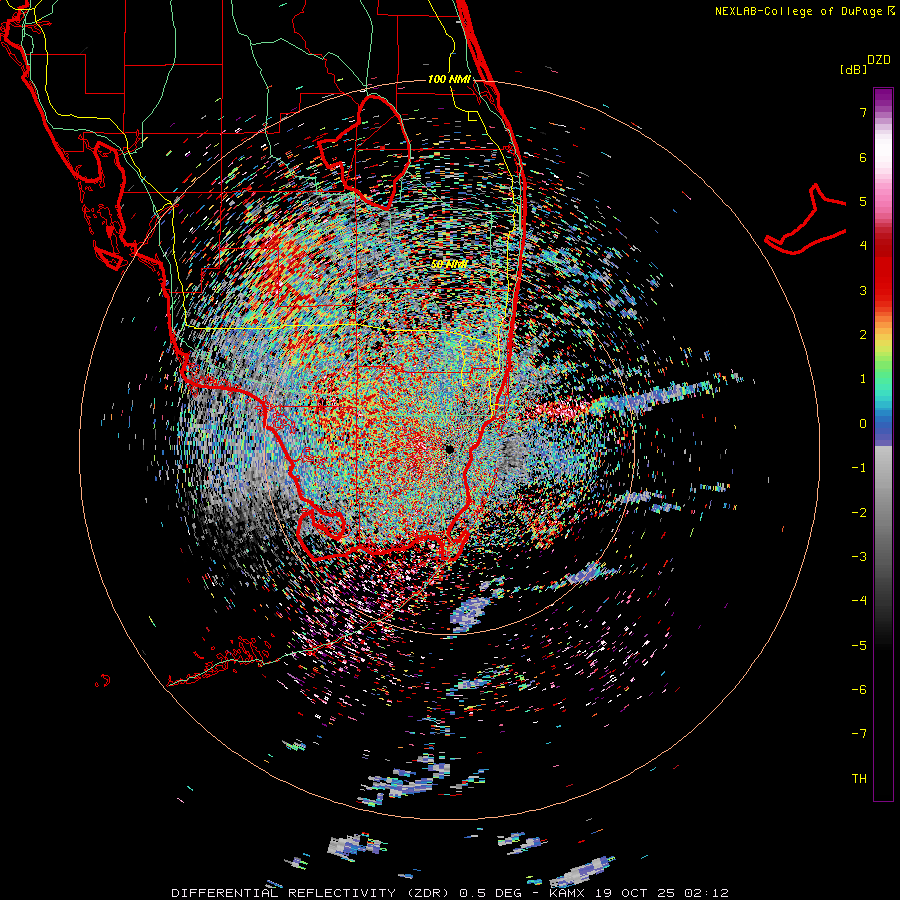Click the 1 dB value on the color scale
Image resolution: width=900 pixels, height=900 pixels.
(x=863, y=379)
